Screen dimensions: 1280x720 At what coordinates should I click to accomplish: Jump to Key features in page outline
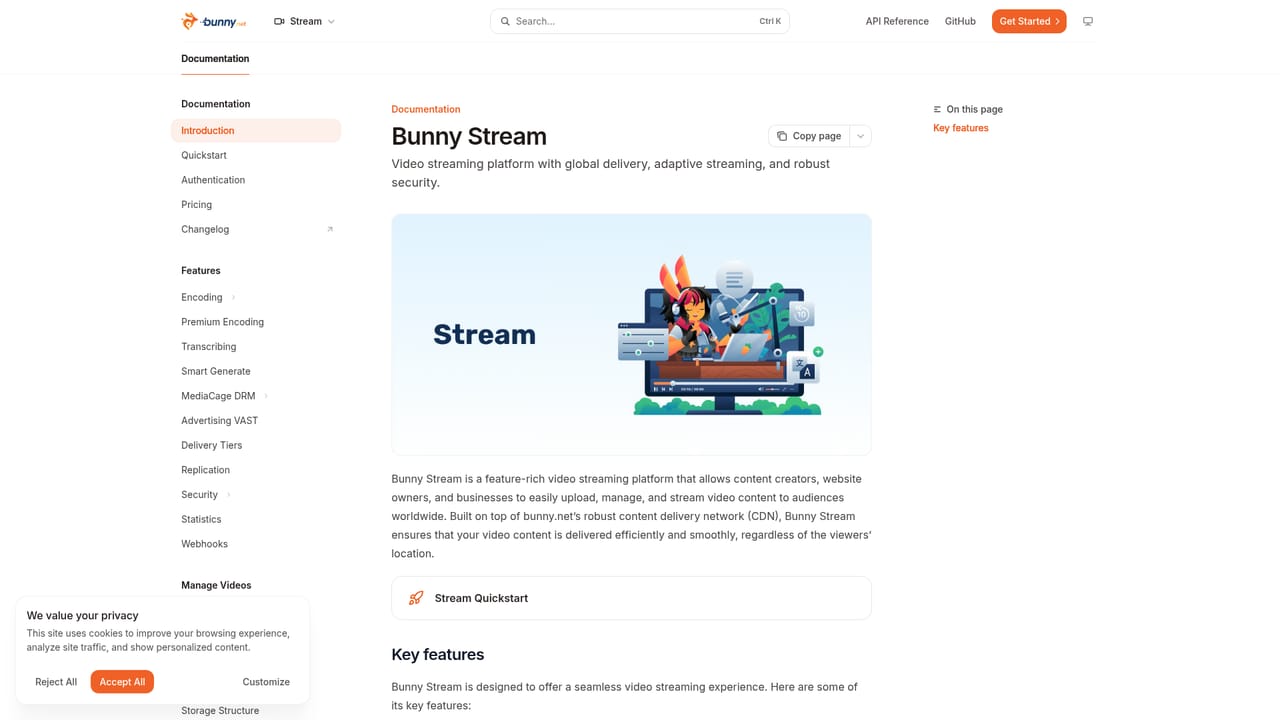pos(961,128)
